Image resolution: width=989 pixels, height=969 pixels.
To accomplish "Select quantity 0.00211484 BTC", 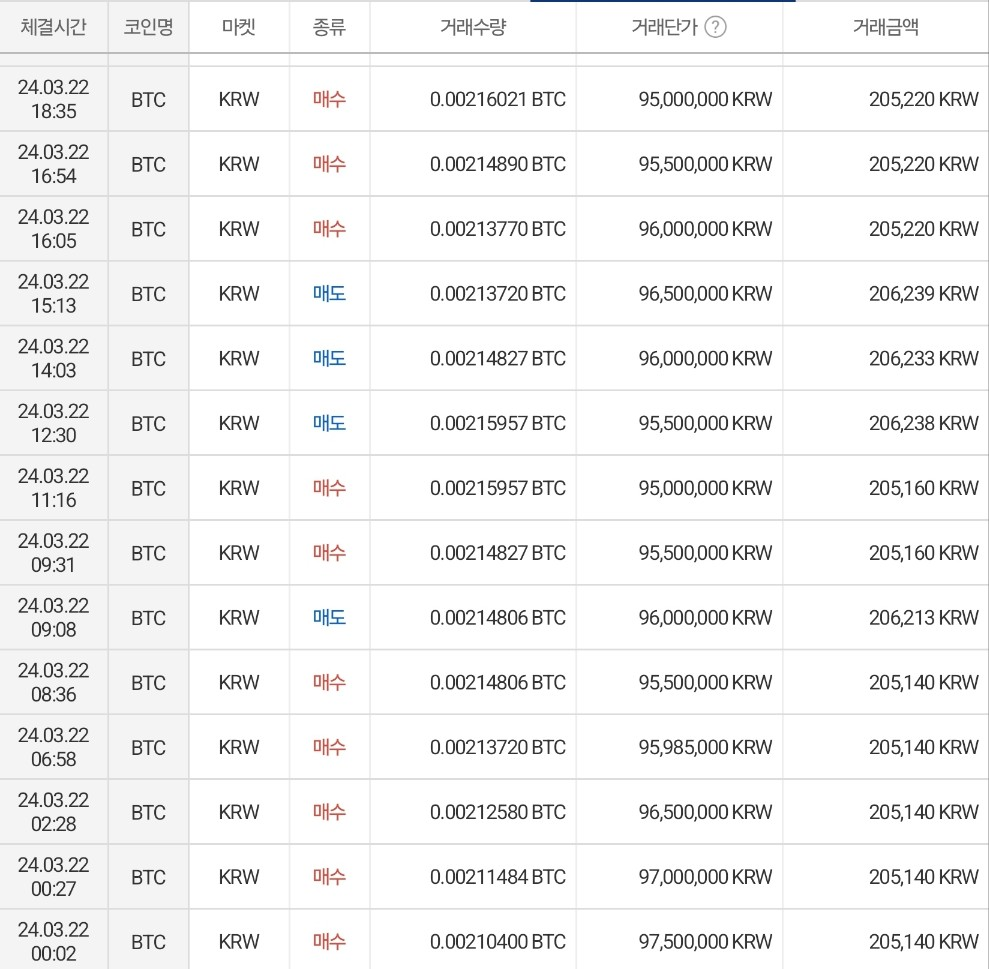I will tap(498, 877).
